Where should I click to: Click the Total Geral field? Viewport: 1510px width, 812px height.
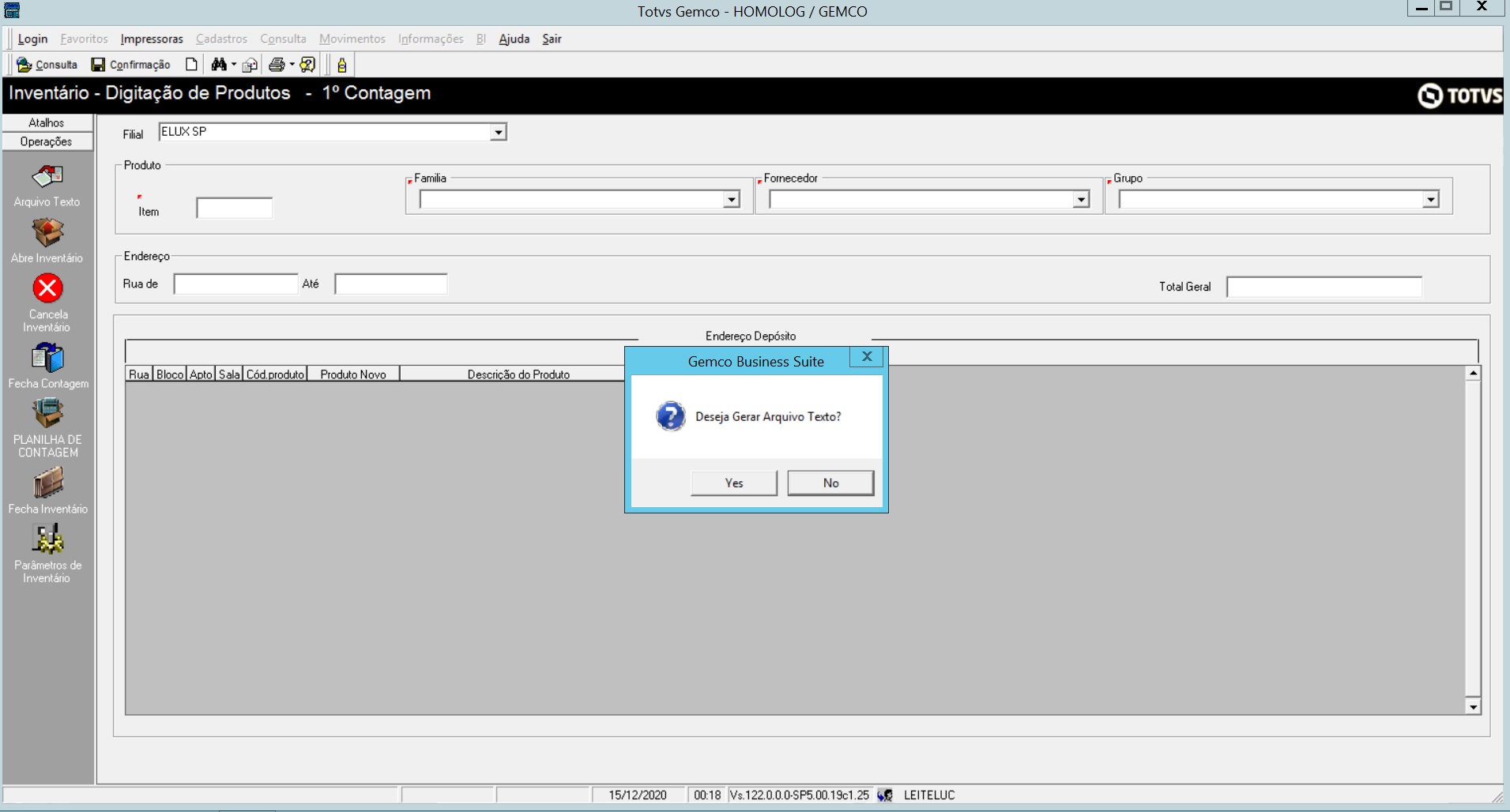point(1324,287)
